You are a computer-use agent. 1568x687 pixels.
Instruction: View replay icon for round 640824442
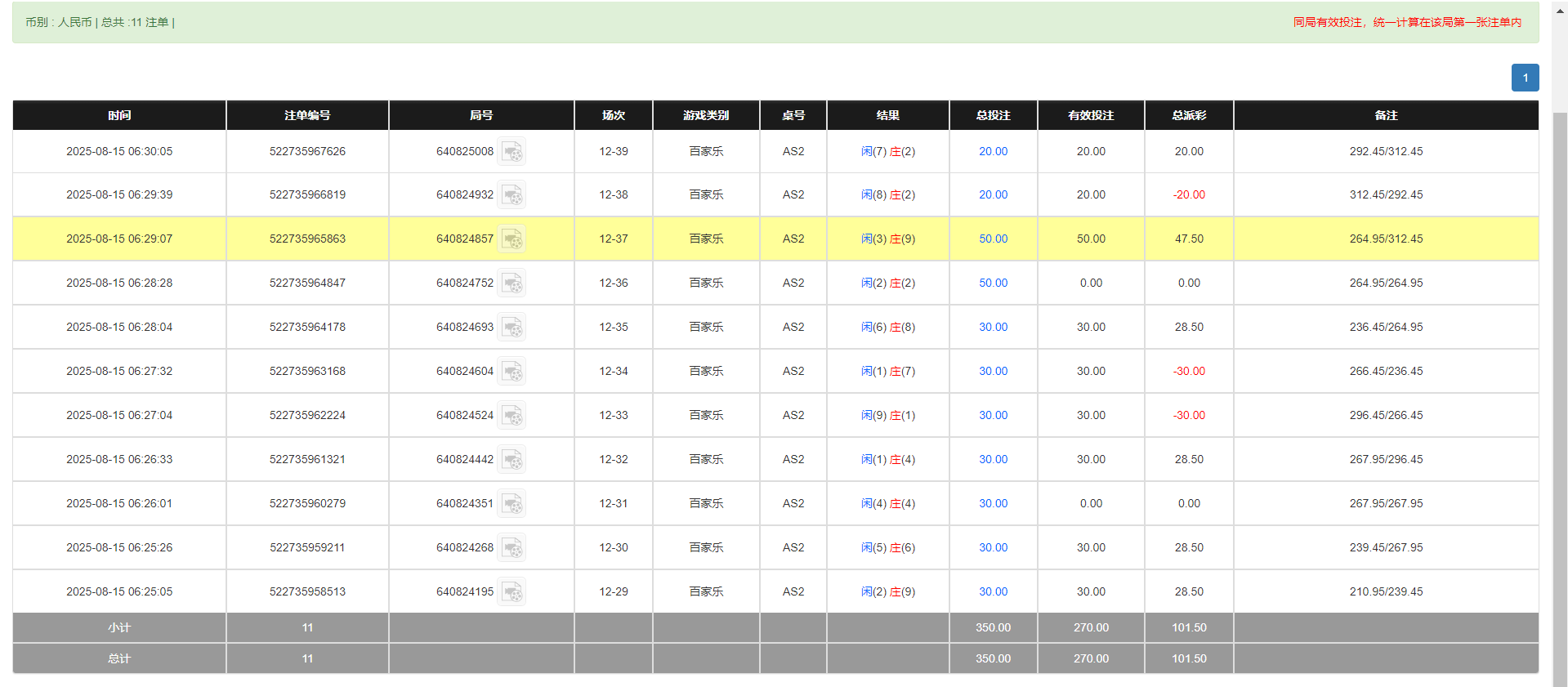[x=511, y=460]
